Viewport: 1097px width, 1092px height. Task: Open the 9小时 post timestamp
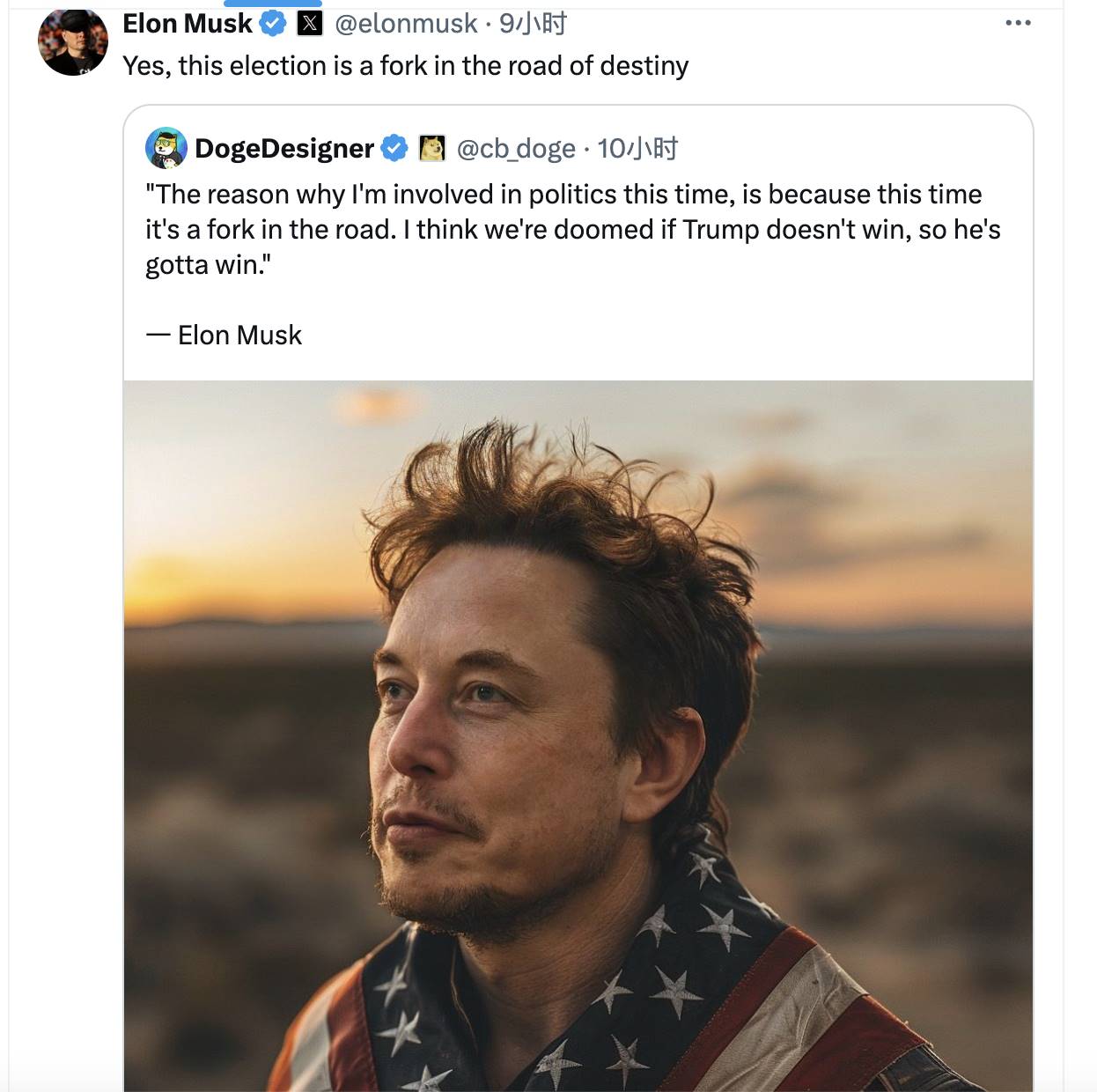(x=533, y=24)
